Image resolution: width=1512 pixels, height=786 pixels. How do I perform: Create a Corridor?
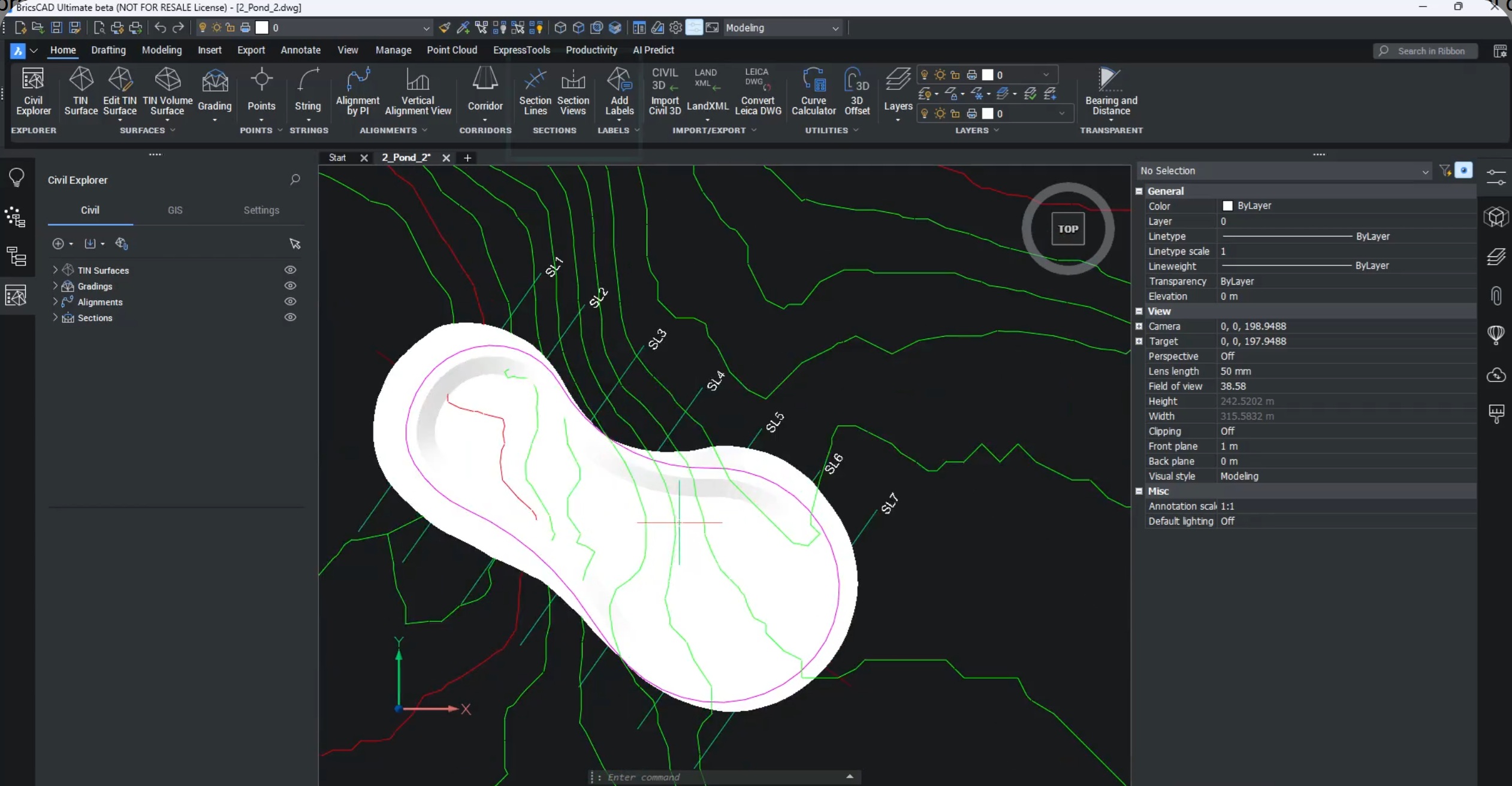click(484, 90)
